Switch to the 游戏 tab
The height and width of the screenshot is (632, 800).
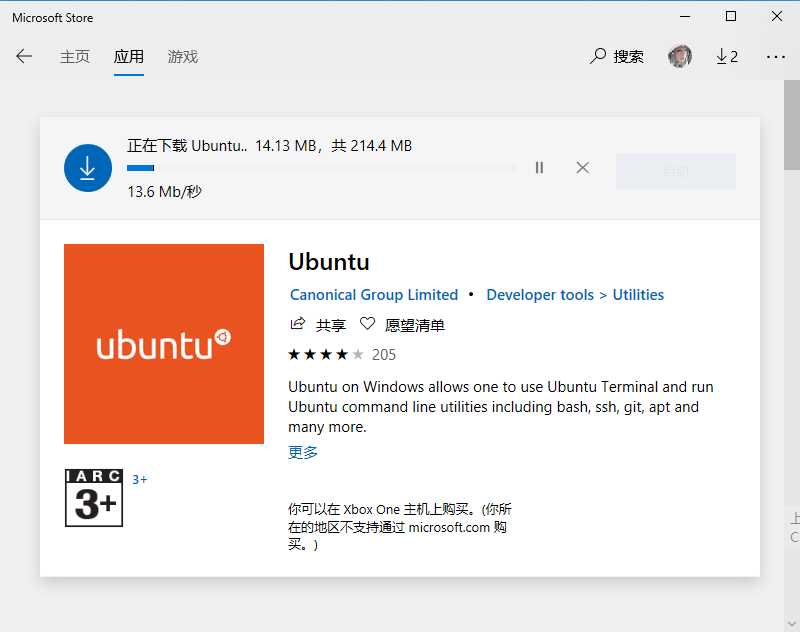183,57
